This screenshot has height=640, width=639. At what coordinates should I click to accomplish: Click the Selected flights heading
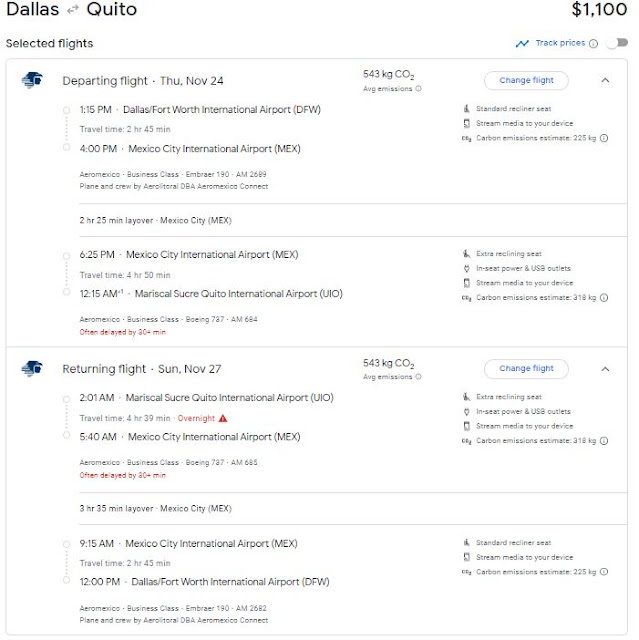[49, 44]
